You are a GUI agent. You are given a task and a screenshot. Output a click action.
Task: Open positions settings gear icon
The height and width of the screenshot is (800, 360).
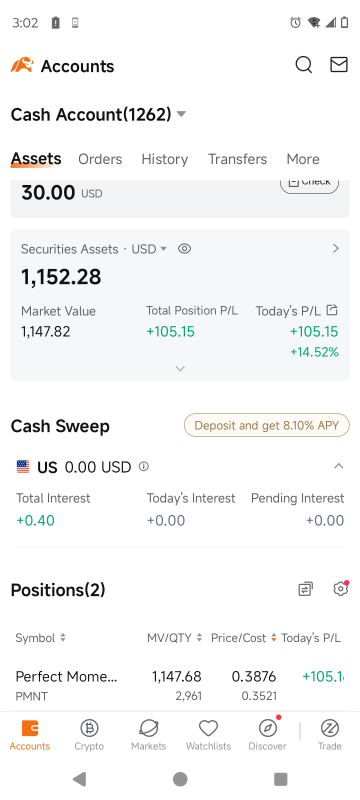coord(341,589)
